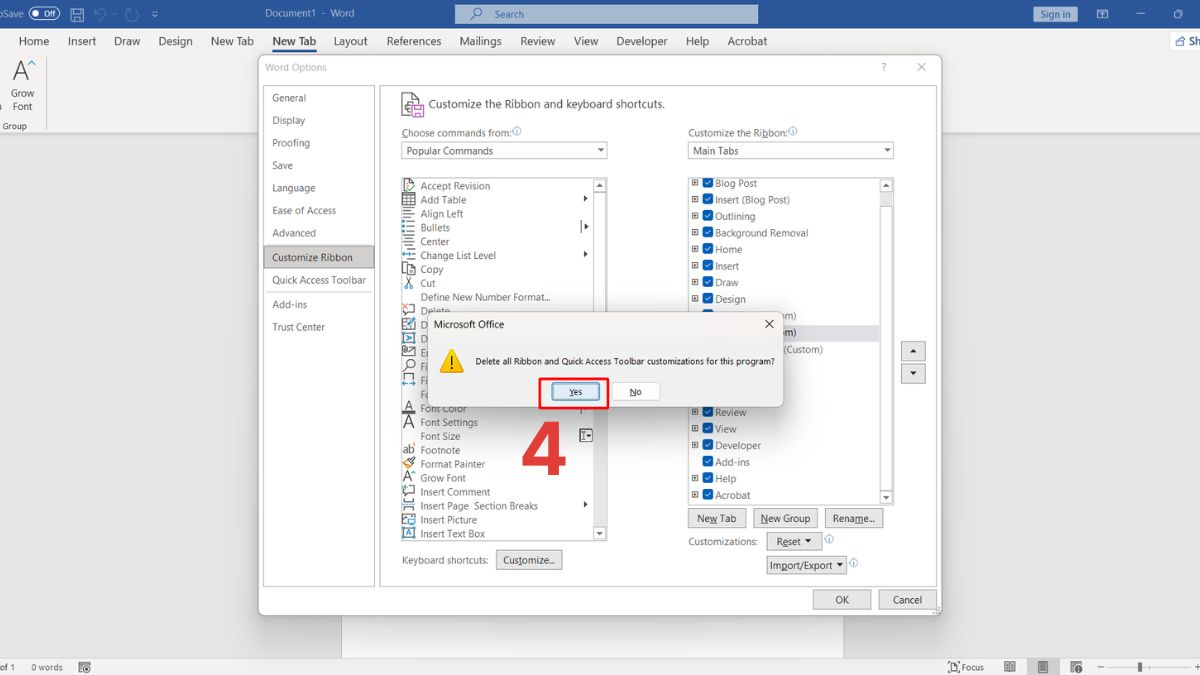The image size is (1200, 675).
Task: Close the Microsoft Office warning dialog
Action: (x=769, y=324)
